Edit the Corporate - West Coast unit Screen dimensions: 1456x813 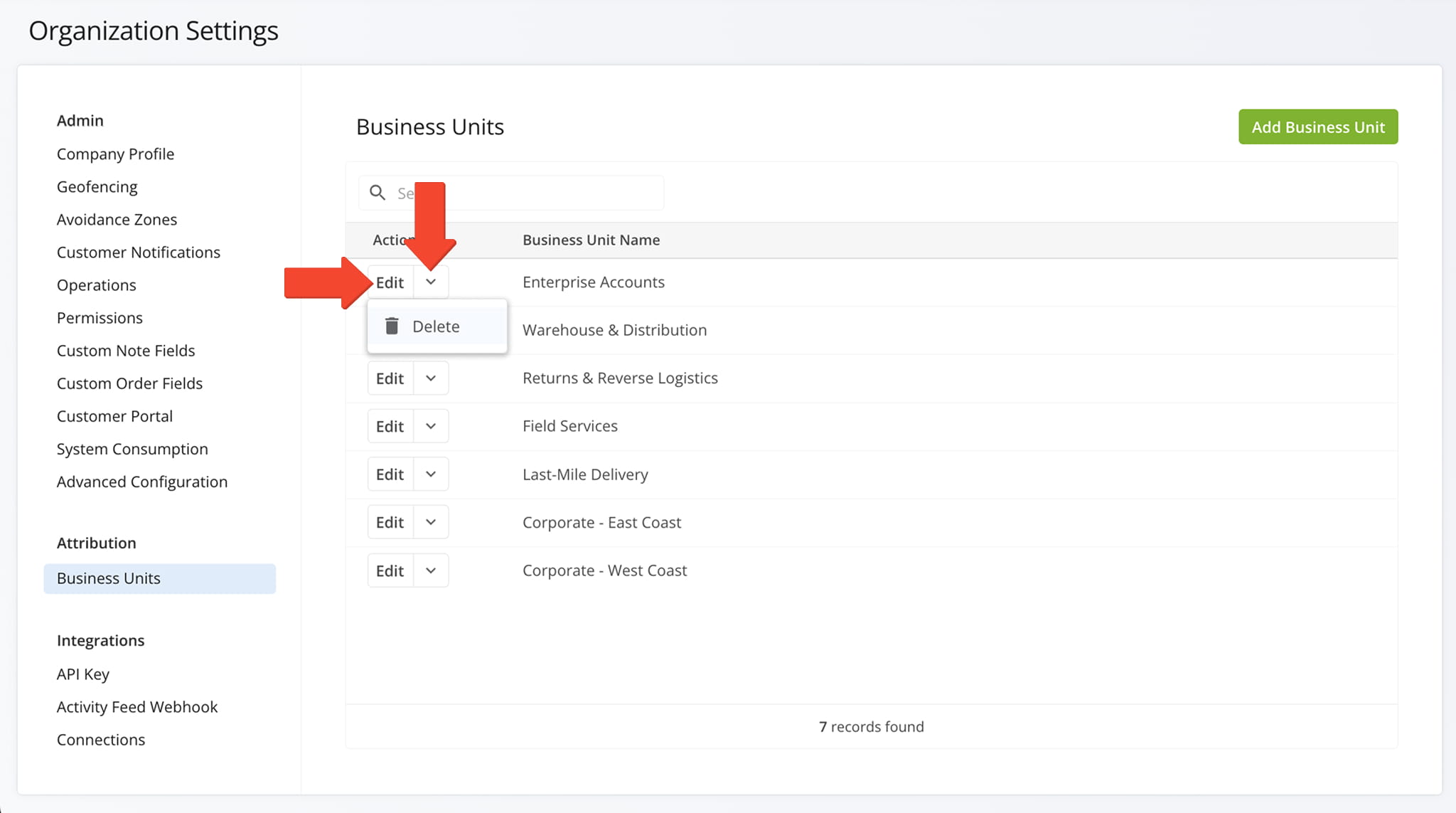coord(390,570)
